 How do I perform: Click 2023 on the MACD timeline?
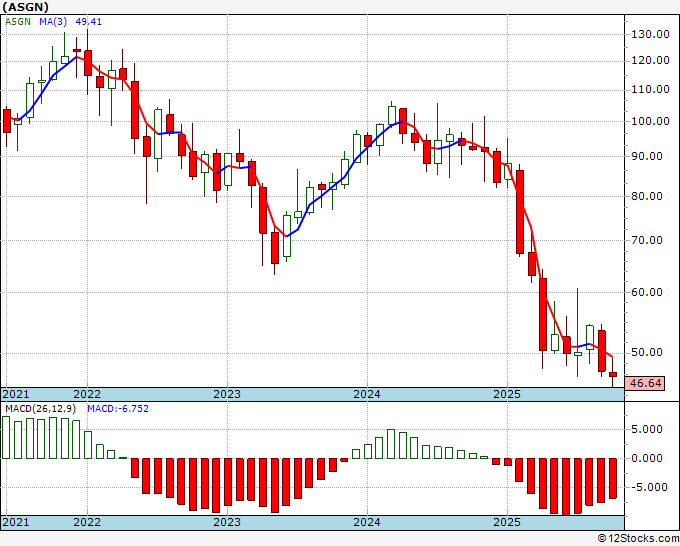(227, 522)
